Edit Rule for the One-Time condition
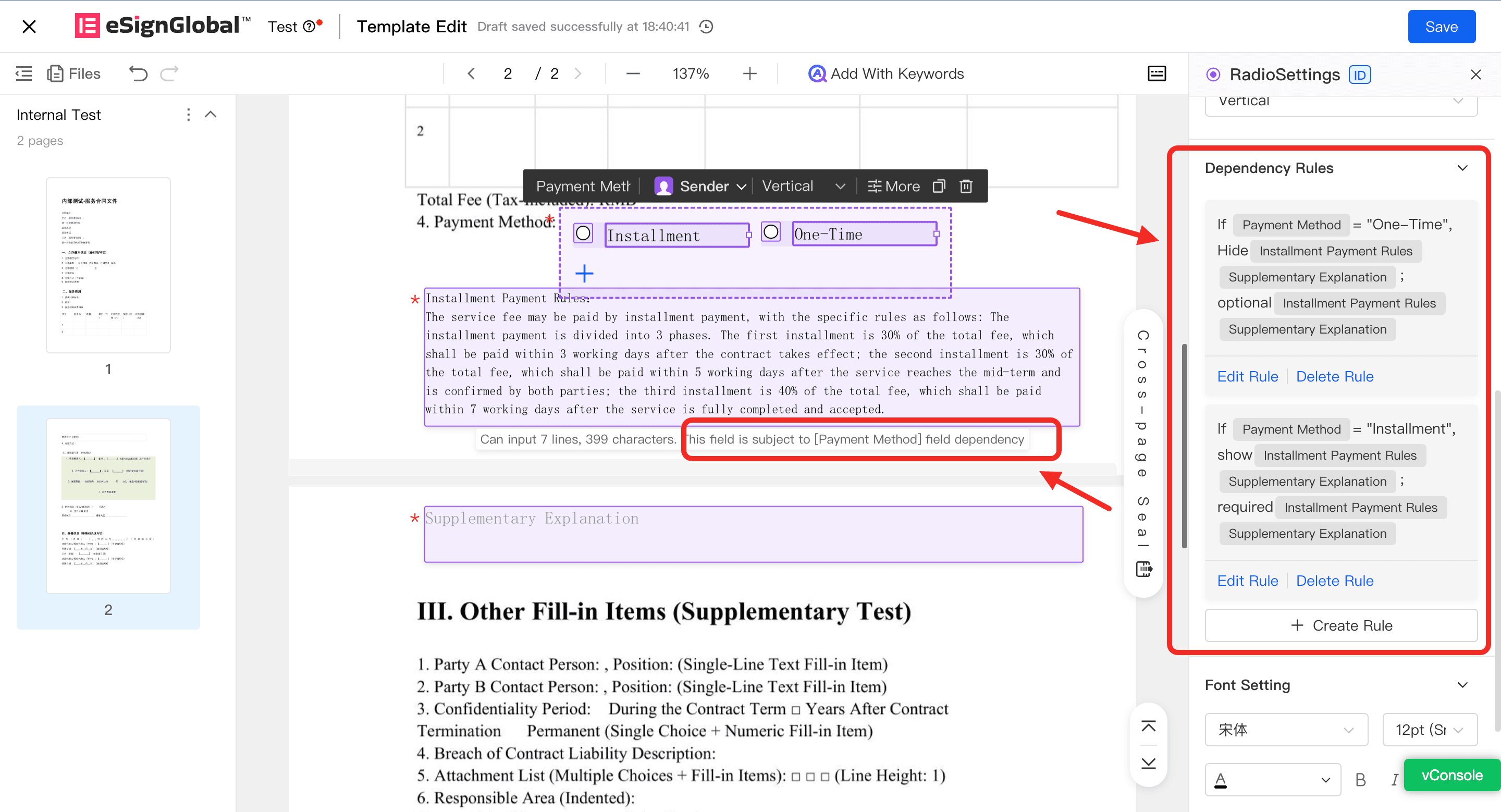The image size is (1501, 812). pyautogui.click(x=1248, y=376)
